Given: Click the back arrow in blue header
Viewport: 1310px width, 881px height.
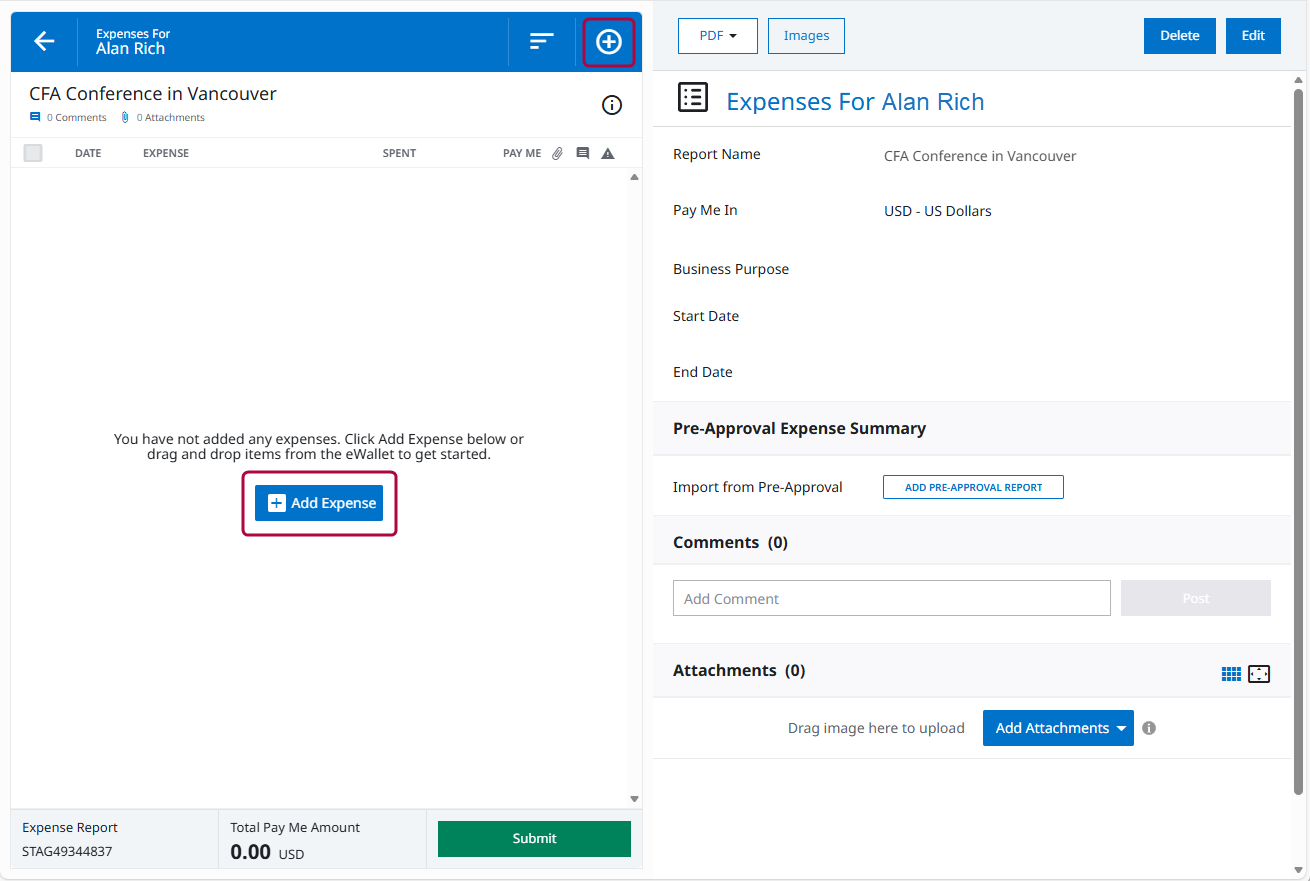Looking at the screenshot, I should (44, 41).
